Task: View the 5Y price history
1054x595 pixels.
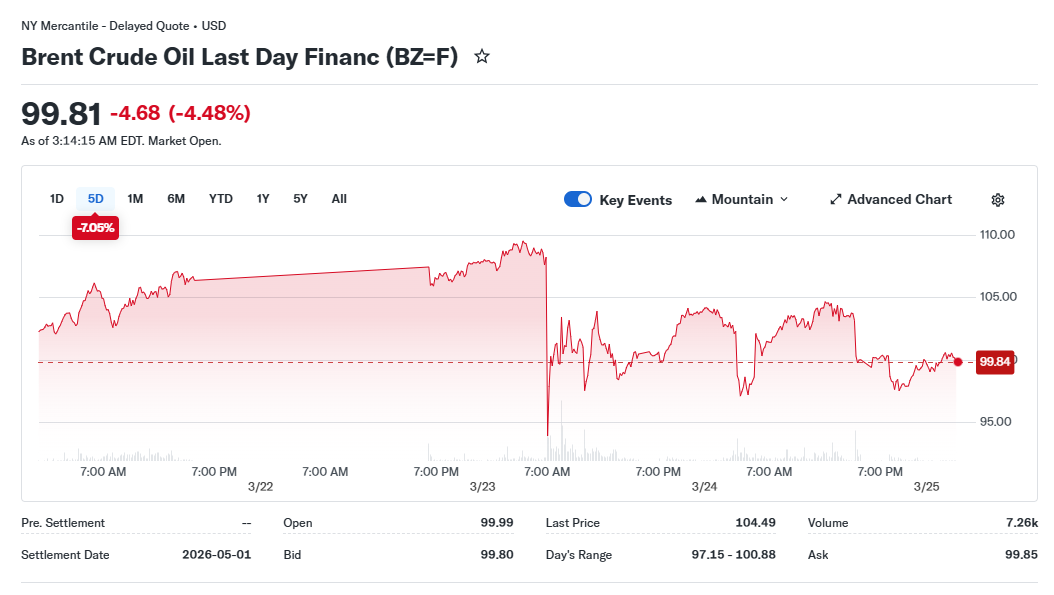Action: point(300,199)
